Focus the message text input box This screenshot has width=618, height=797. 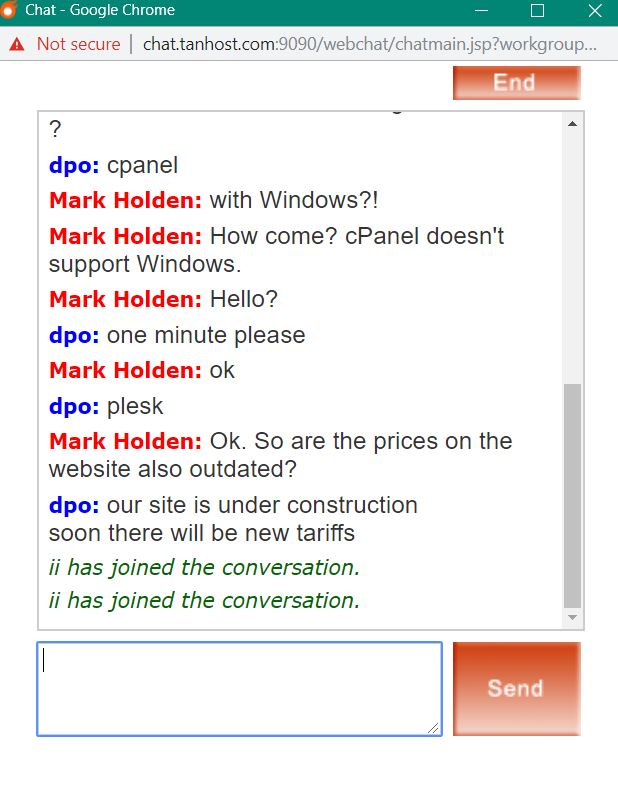point(239,689)
